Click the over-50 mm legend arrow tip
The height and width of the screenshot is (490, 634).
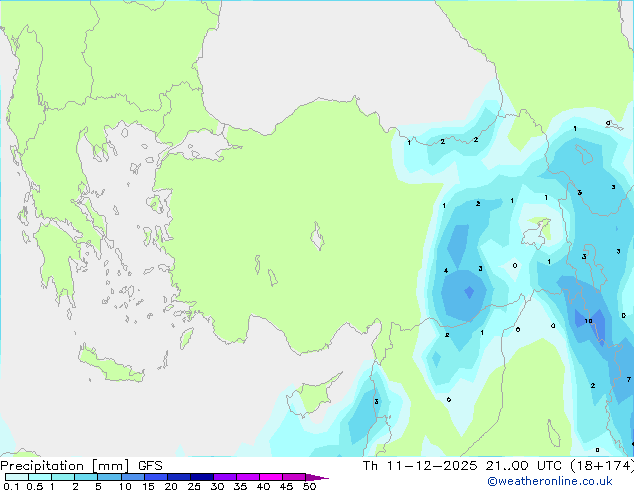point(317,477)
